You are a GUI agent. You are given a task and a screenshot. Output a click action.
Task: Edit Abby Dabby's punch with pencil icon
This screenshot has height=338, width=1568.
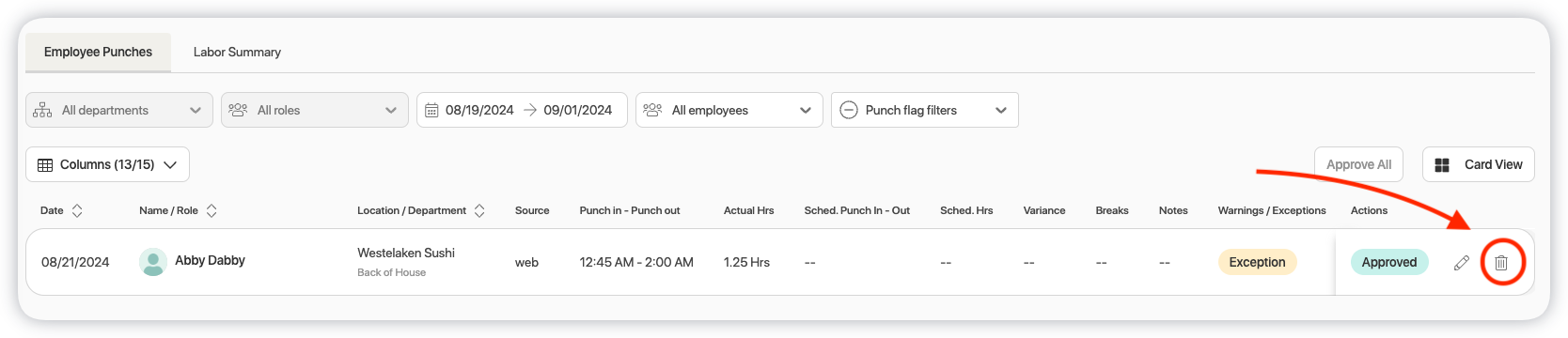(1461, 263)
